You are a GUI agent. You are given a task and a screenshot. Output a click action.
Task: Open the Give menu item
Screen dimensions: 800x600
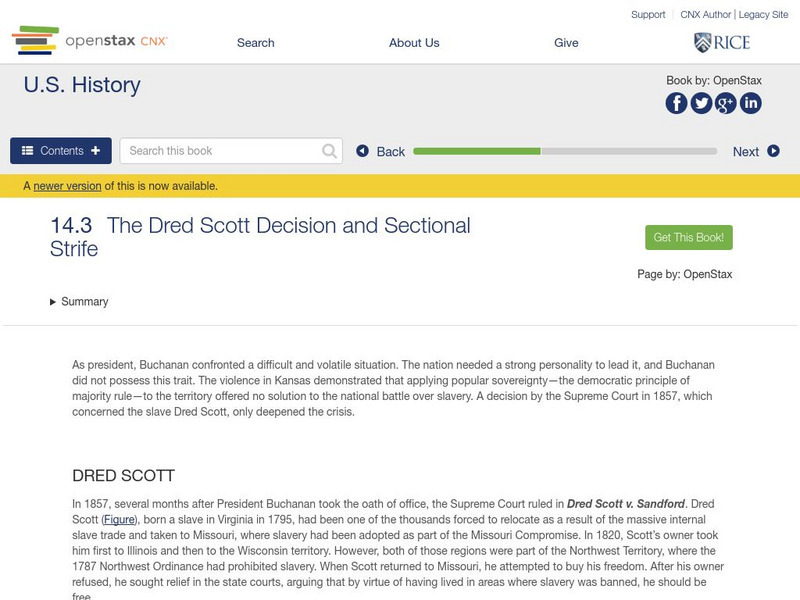click(x=566, y=43)
